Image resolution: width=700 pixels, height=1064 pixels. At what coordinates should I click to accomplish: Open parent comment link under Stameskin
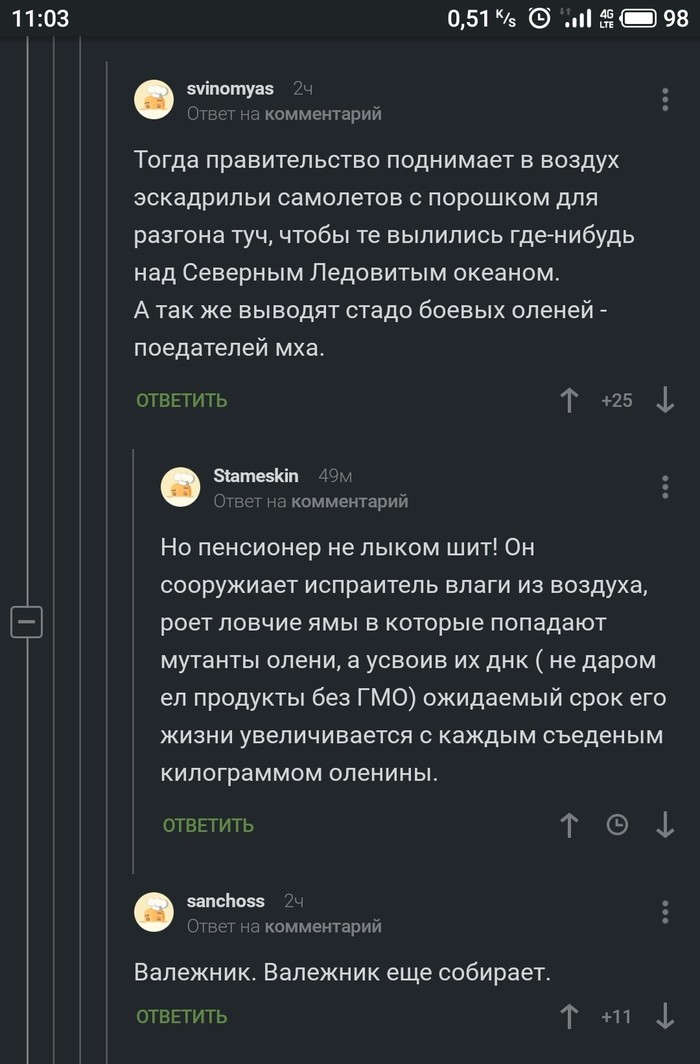(349, 502)
